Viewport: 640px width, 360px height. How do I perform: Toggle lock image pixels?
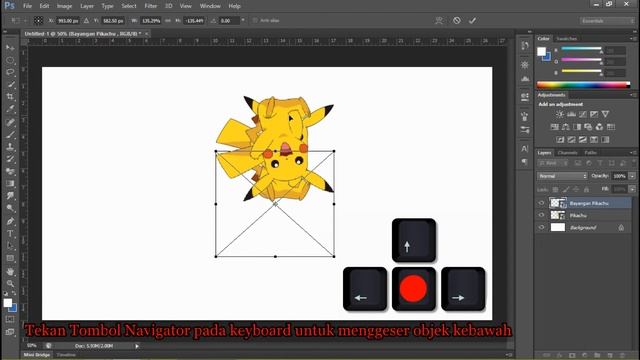(566, 189)
